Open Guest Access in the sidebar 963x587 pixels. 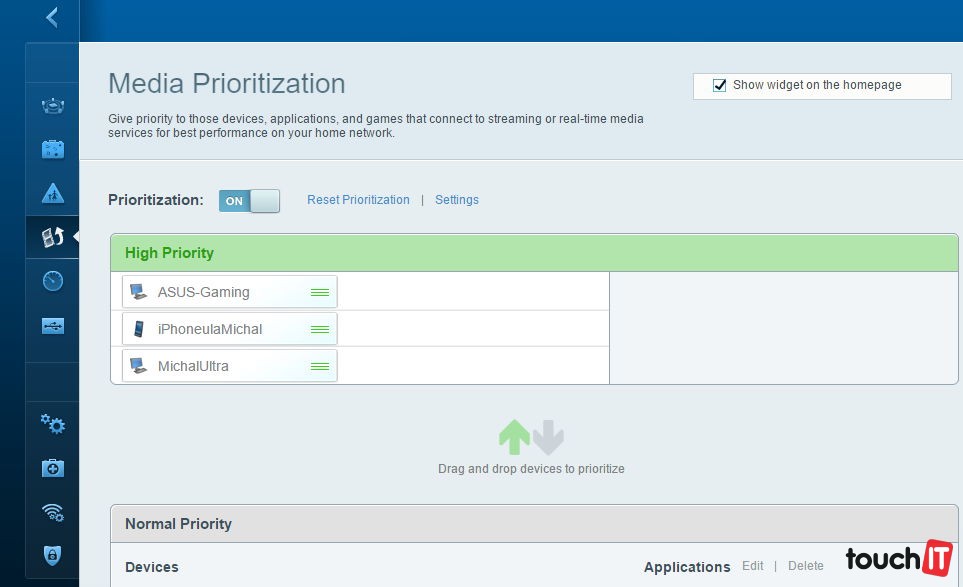pos(53,150)
